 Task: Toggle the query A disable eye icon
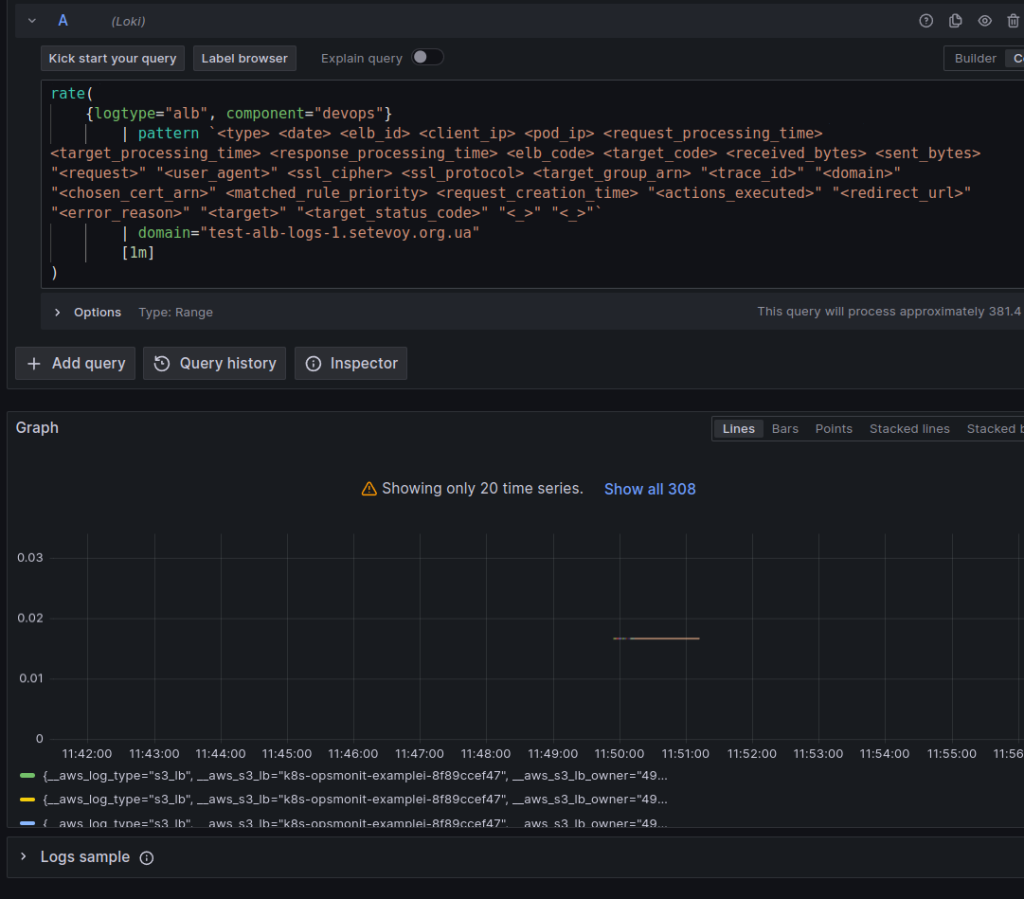[983, 20]
